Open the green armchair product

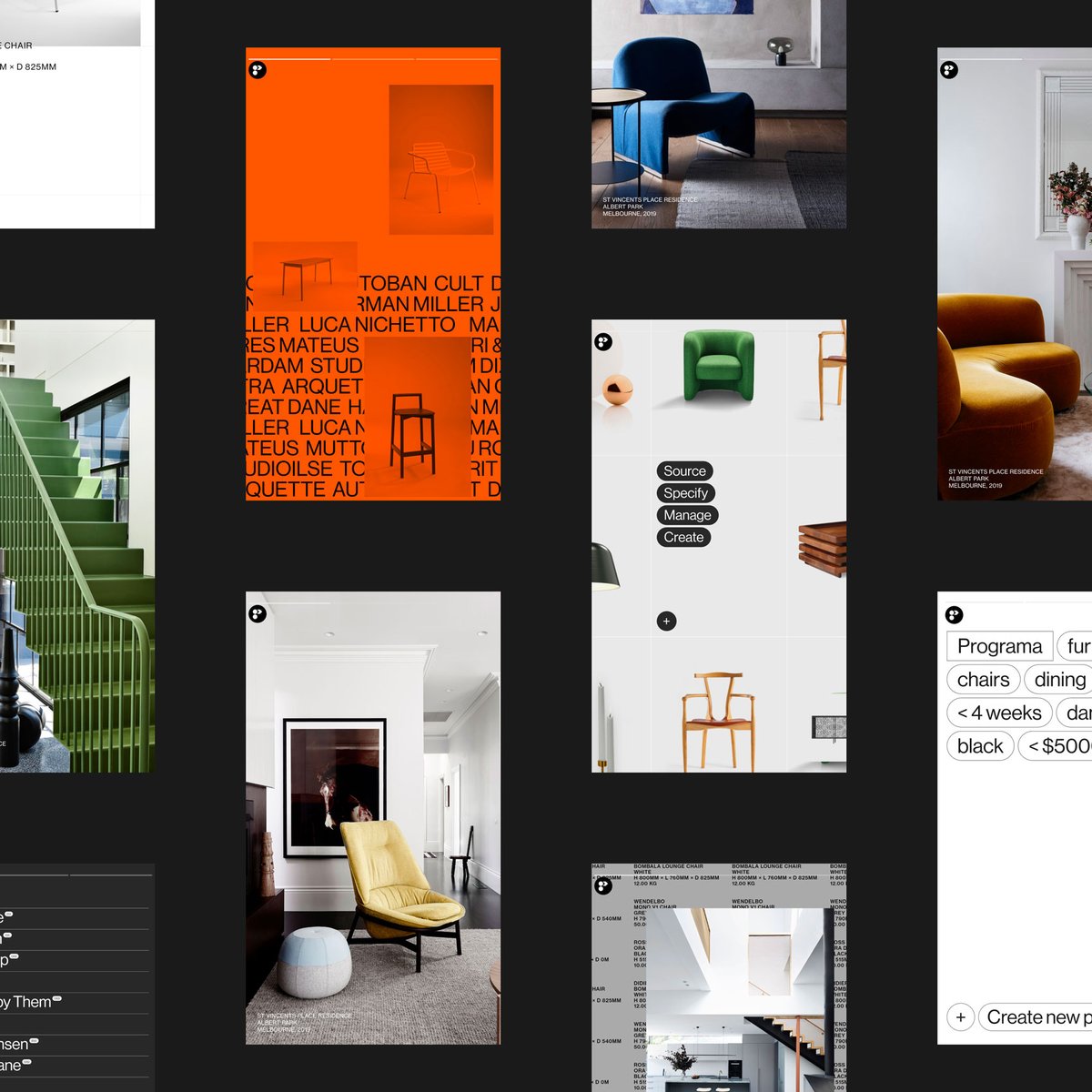click(719, 366)
